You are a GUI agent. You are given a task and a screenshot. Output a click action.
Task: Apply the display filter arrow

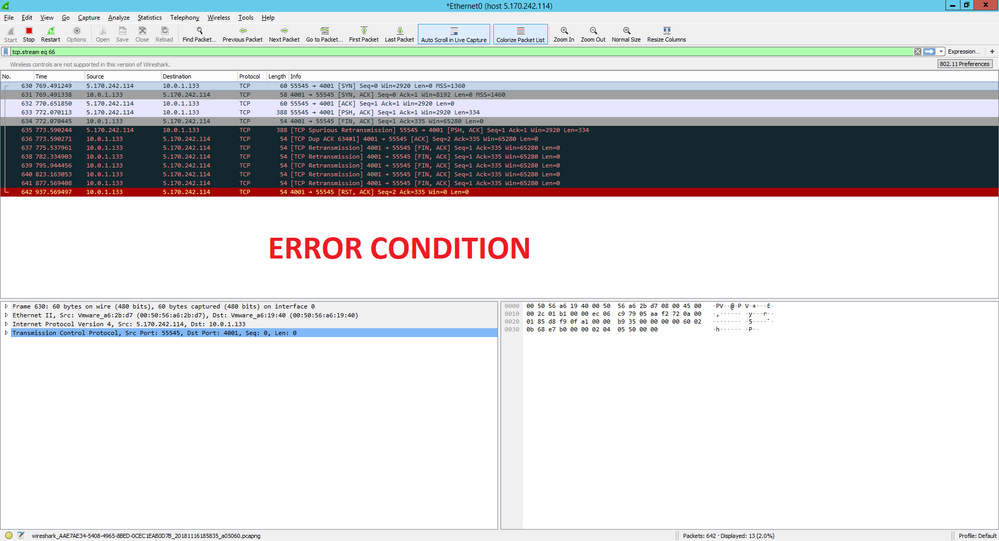click(929, 52)
